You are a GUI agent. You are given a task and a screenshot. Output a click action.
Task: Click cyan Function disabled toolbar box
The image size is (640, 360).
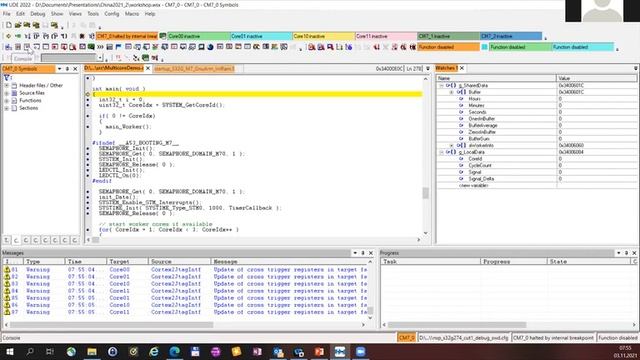(583, 47)
